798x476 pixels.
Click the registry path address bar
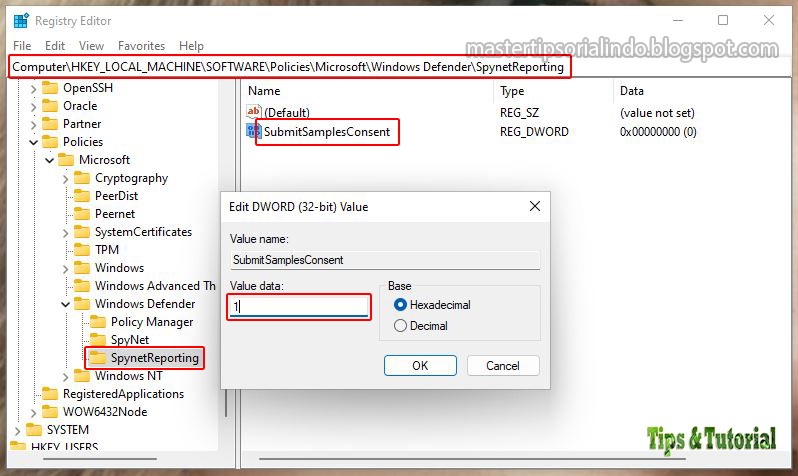point(398,67)
